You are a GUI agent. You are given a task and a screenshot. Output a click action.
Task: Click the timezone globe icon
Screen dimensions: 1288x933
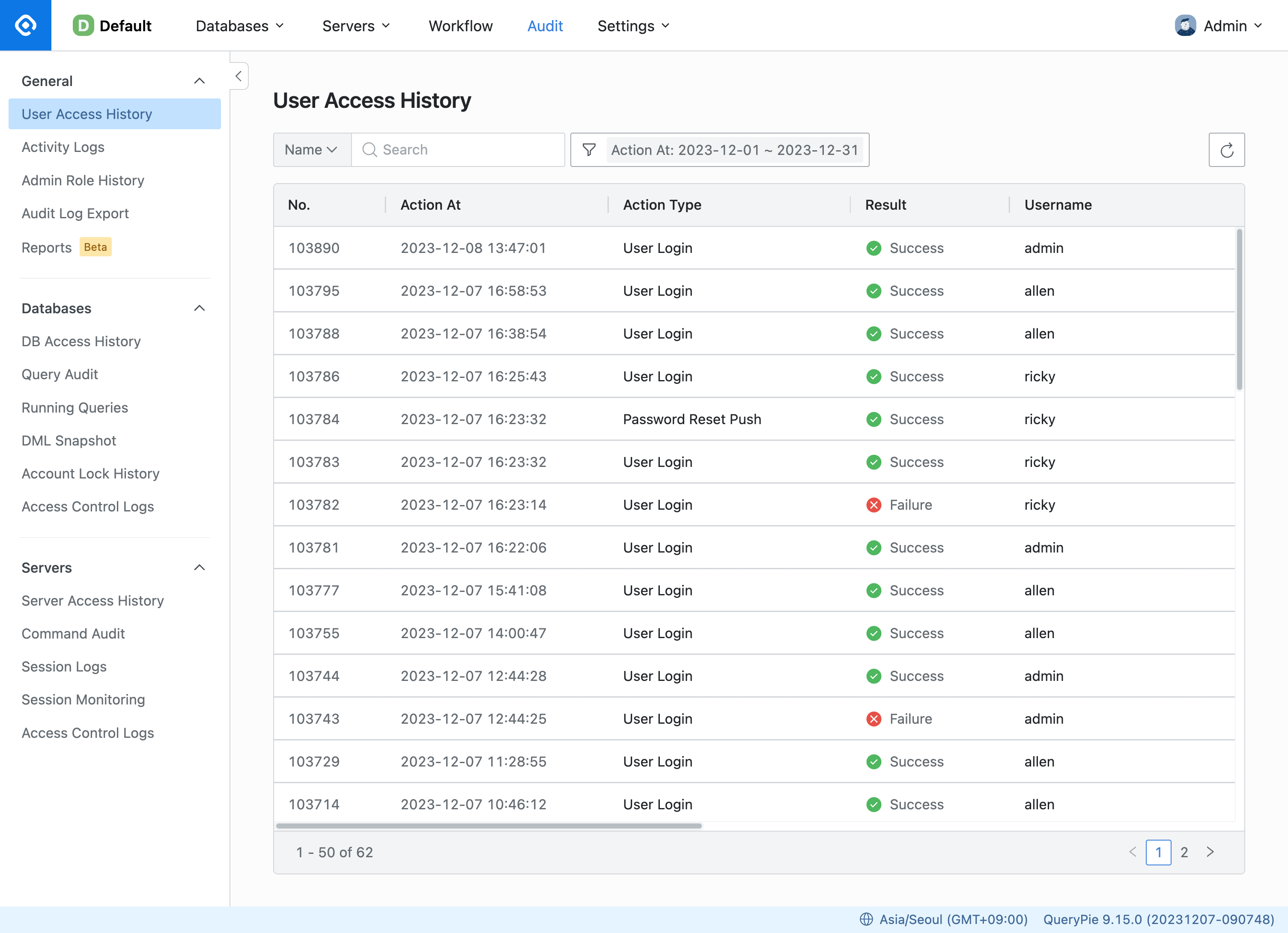tap(866, 919)
